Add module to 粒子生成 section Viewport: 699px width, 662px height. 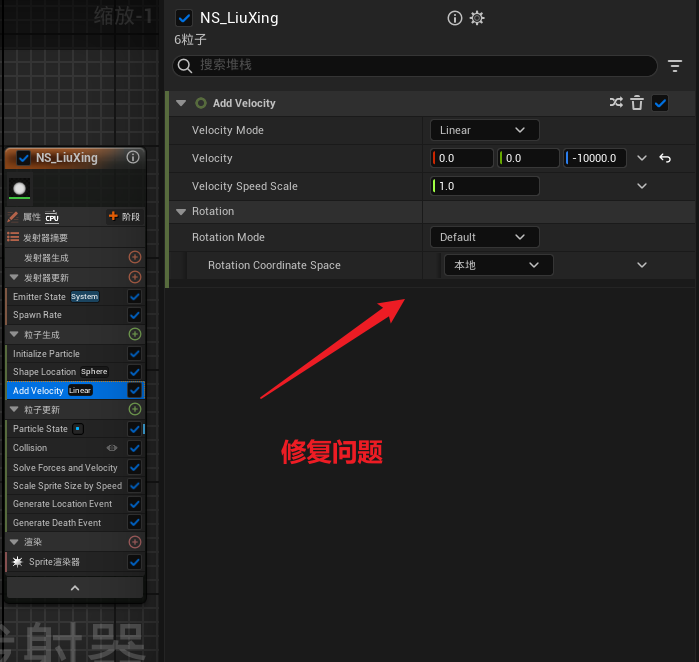(135, 334)
